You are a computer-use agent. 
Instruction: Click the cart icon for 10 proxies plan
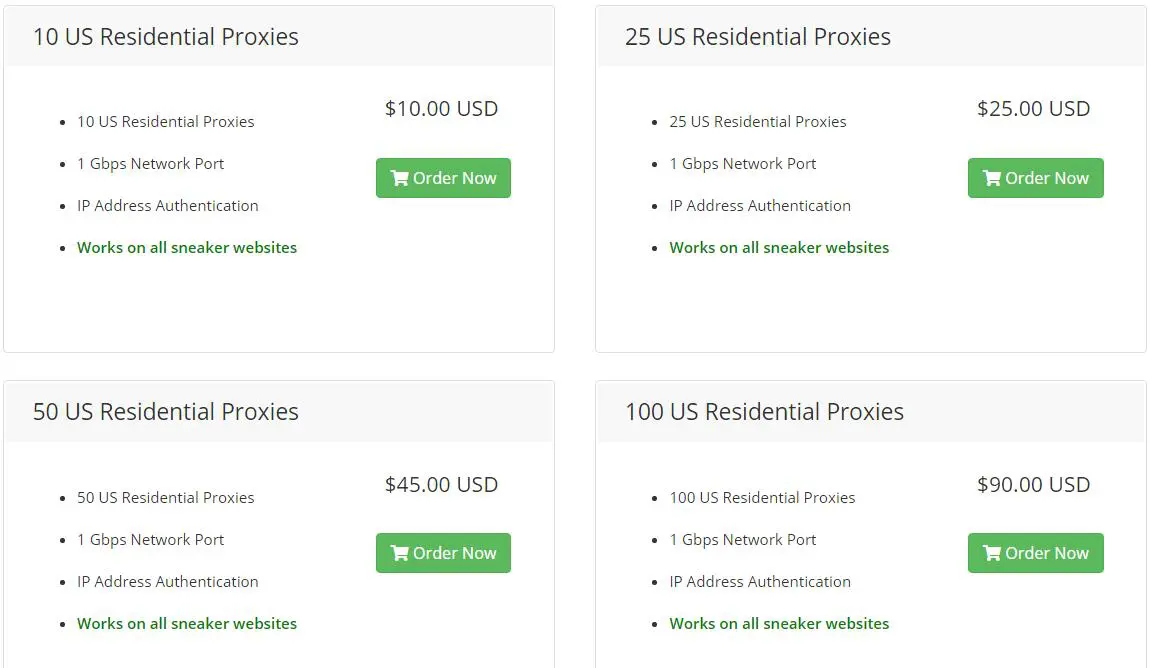point(400,178)
